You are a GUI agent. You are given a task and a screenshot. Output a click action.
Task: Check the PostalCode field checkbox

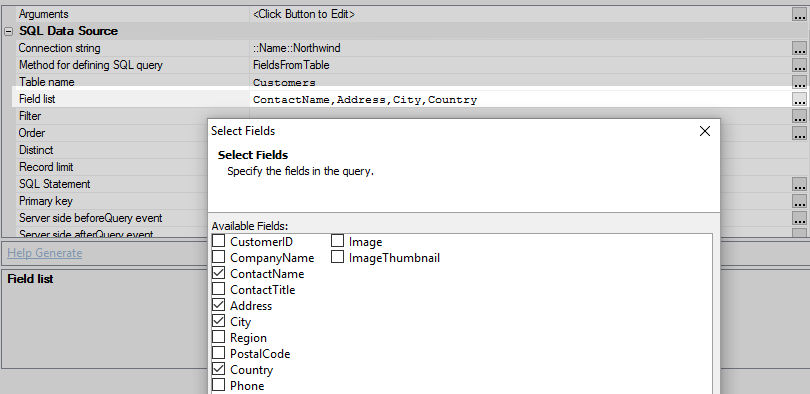(219, 353)
